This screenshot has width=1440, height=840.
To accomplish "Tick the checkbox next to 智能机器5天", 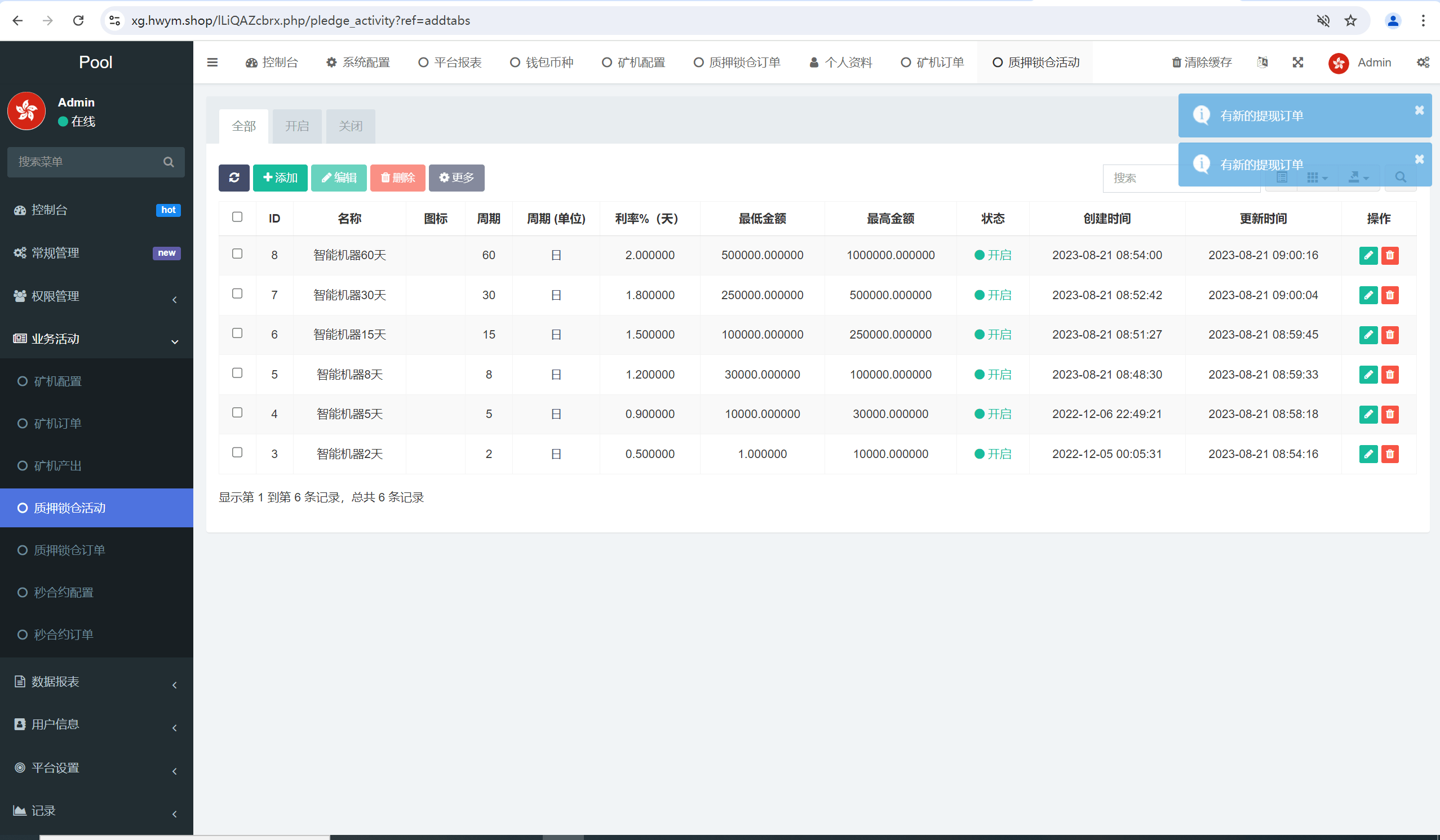I will [x=237, y=412].
